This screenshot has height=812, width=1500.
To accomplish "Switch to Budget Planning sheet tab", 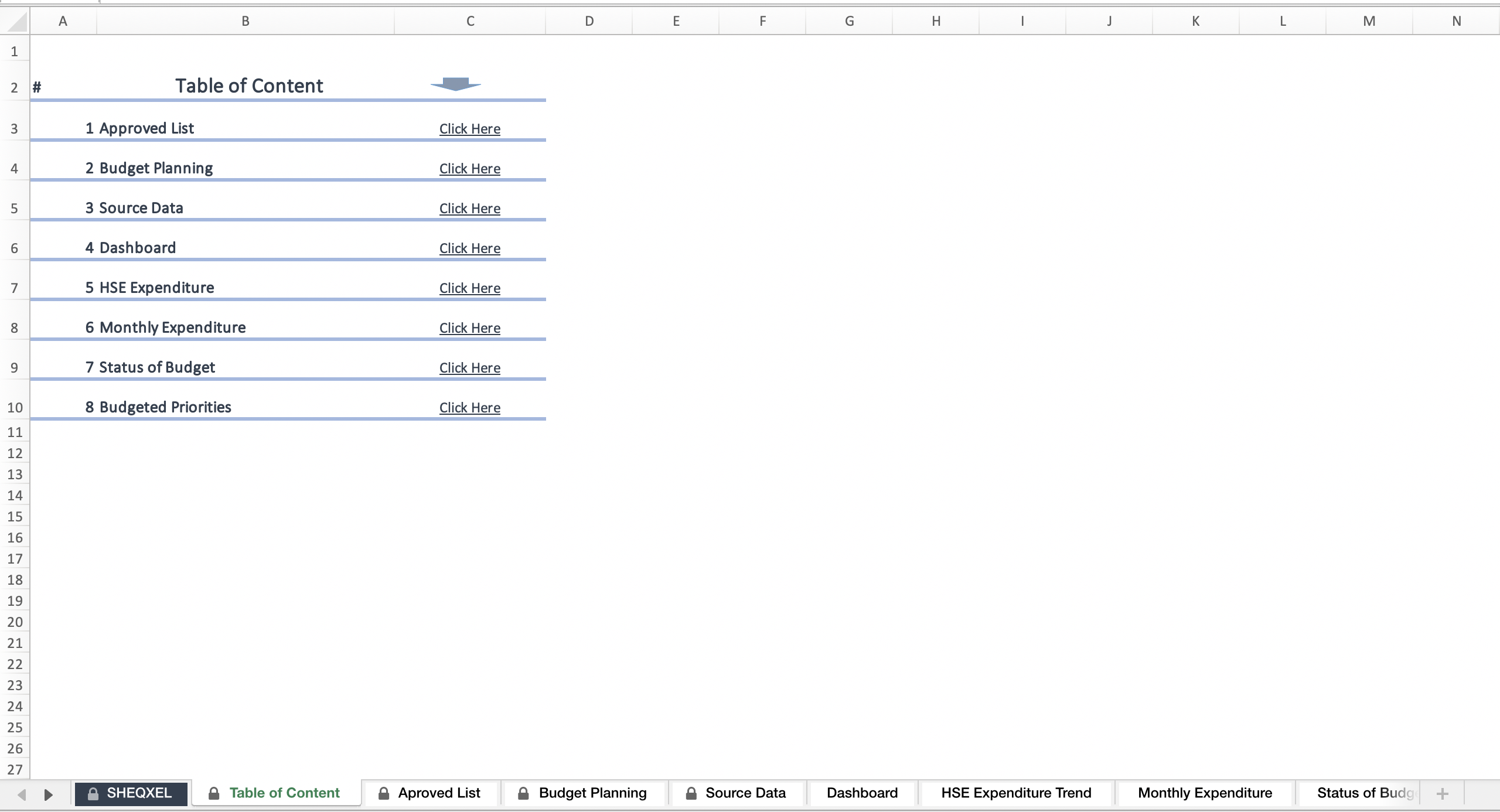I will 584,793.
